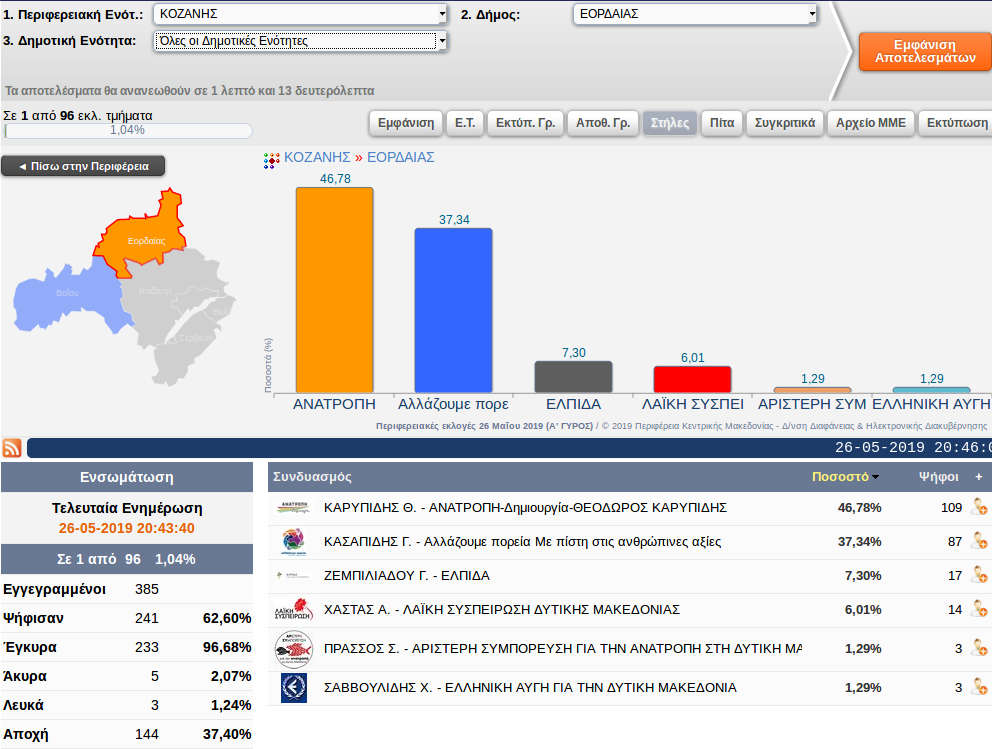Click the orange RSS feed icon
This screenshot has width=992, height=749.
tap(12, 448)
